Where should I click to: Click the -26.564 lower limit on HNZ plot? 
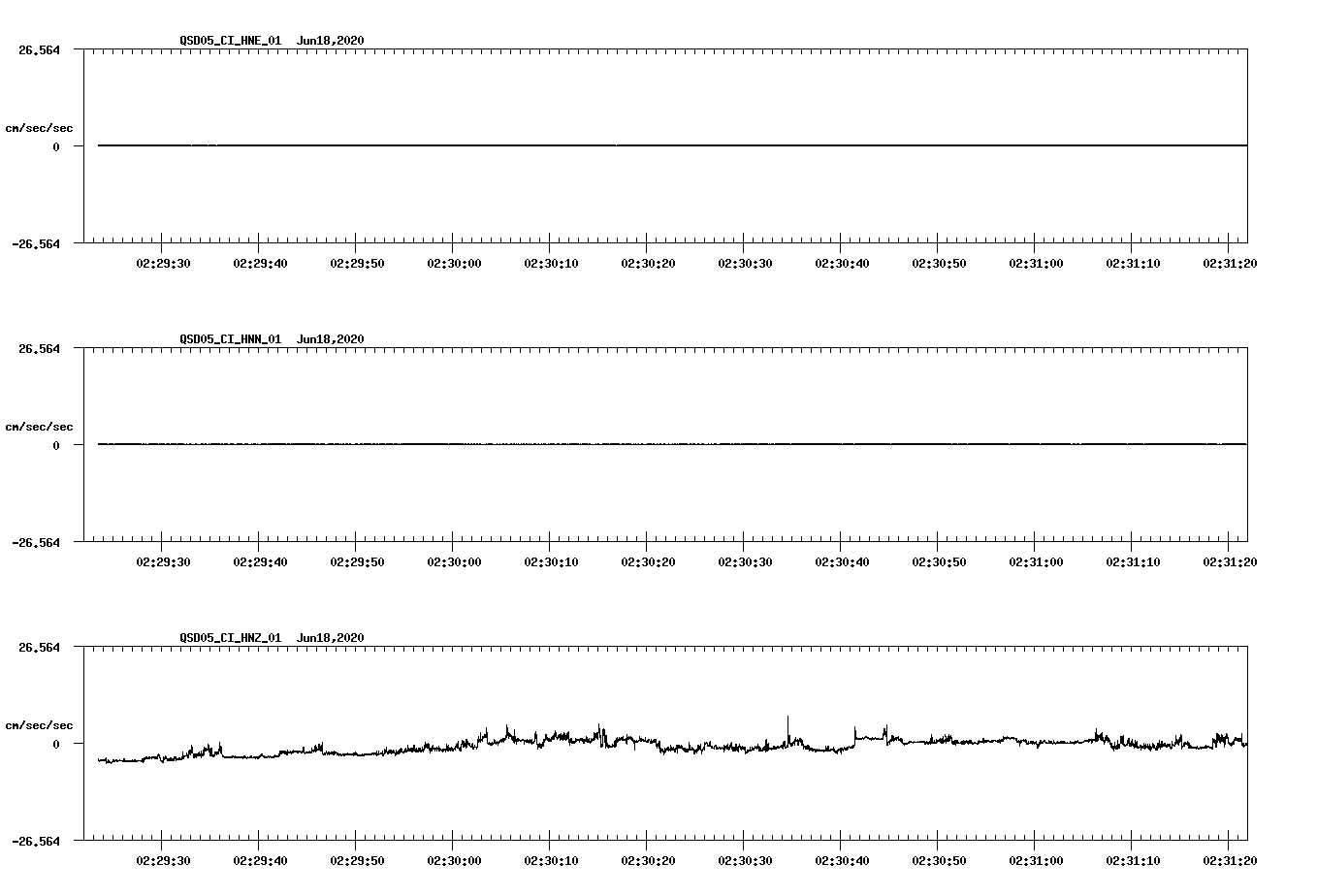click(x=36, y=842)
